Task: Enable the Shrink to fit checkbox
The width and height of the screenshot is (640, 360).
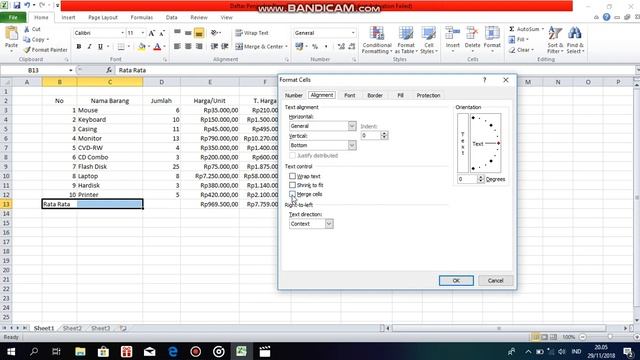Action: coord(292,185)
